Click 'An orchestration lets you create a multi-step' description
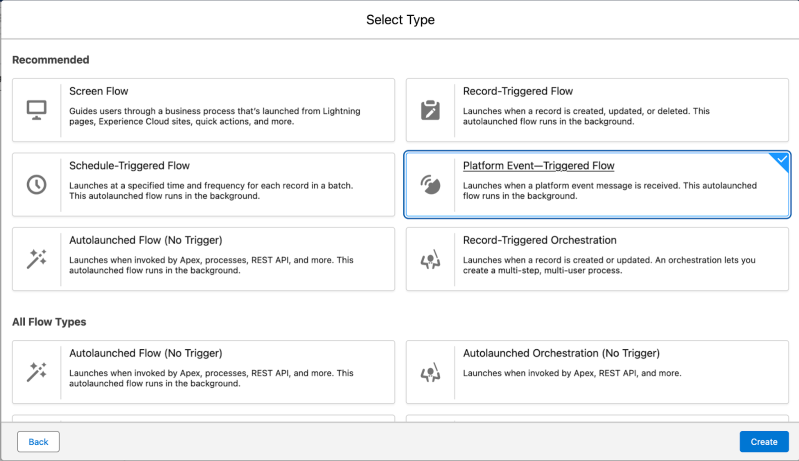Viewport: 799px width, 461px height. pos(609,265)
